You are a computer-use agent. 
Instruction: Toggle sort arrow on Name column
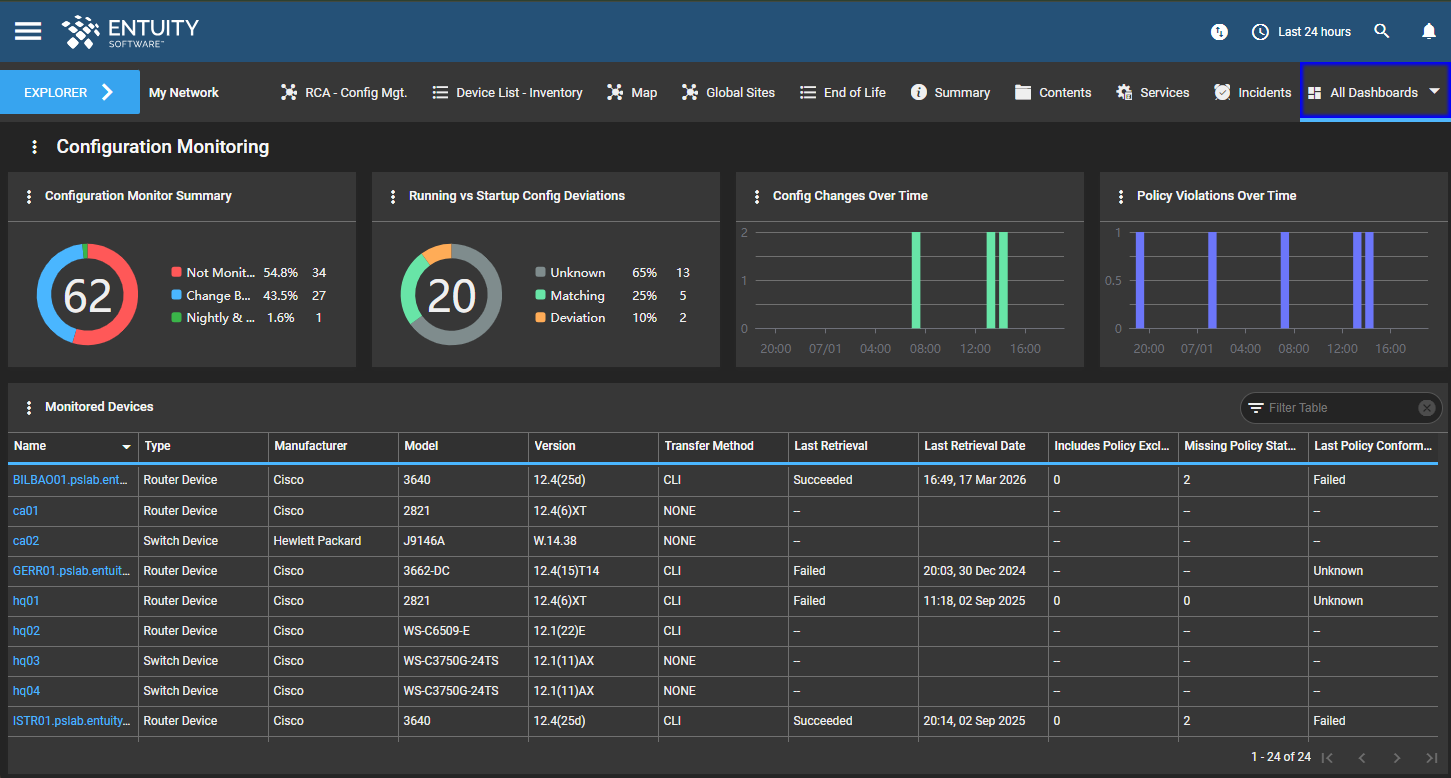point(127,447)
